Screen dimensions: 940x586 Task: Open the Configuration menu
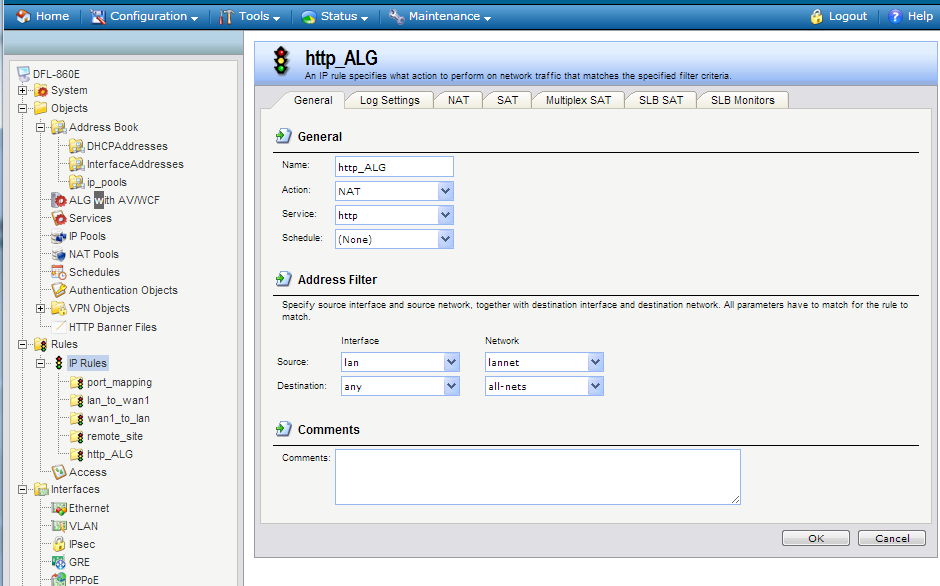144,17
